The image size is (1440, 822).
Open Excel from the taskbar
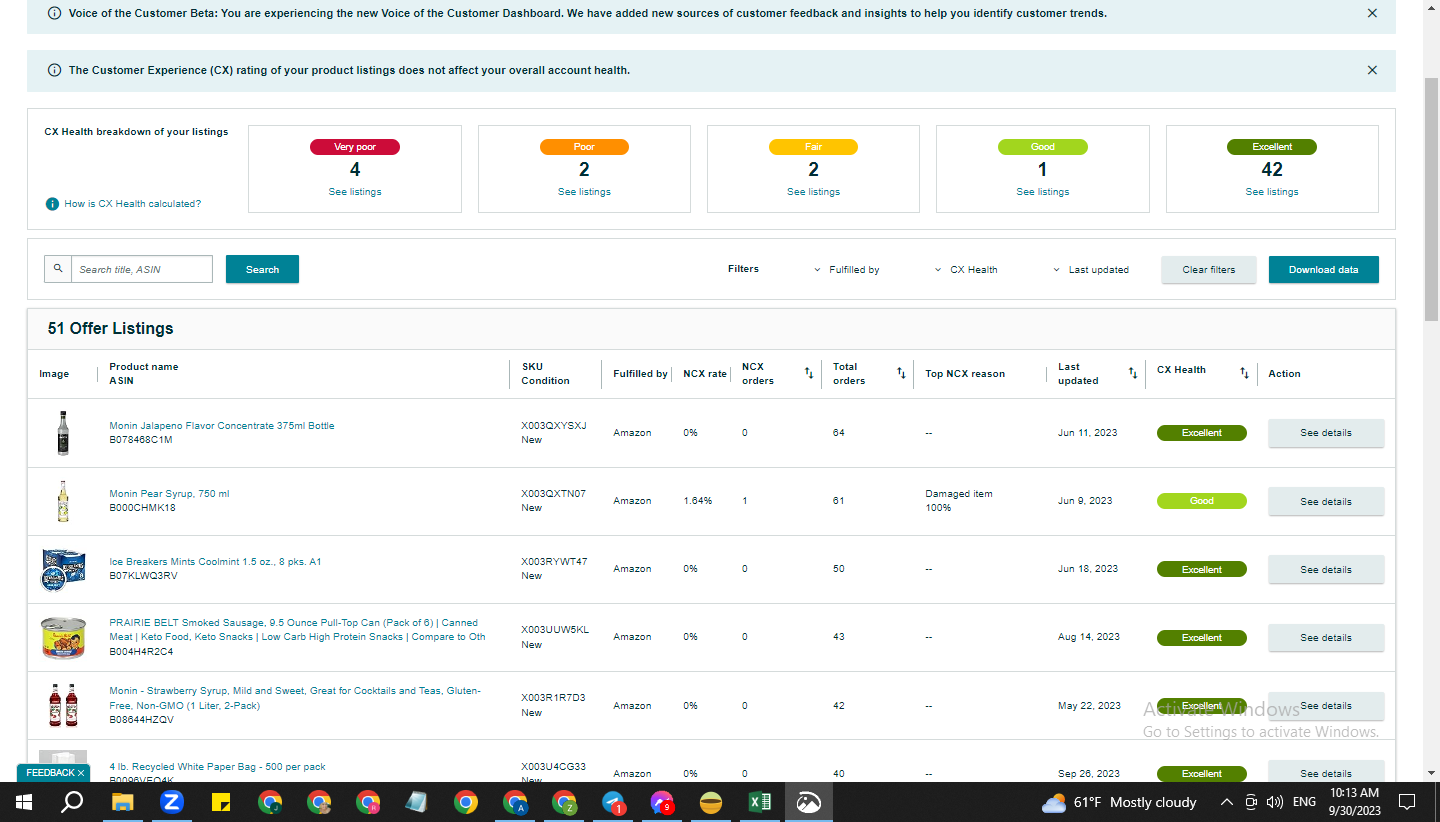click(759, 802)
